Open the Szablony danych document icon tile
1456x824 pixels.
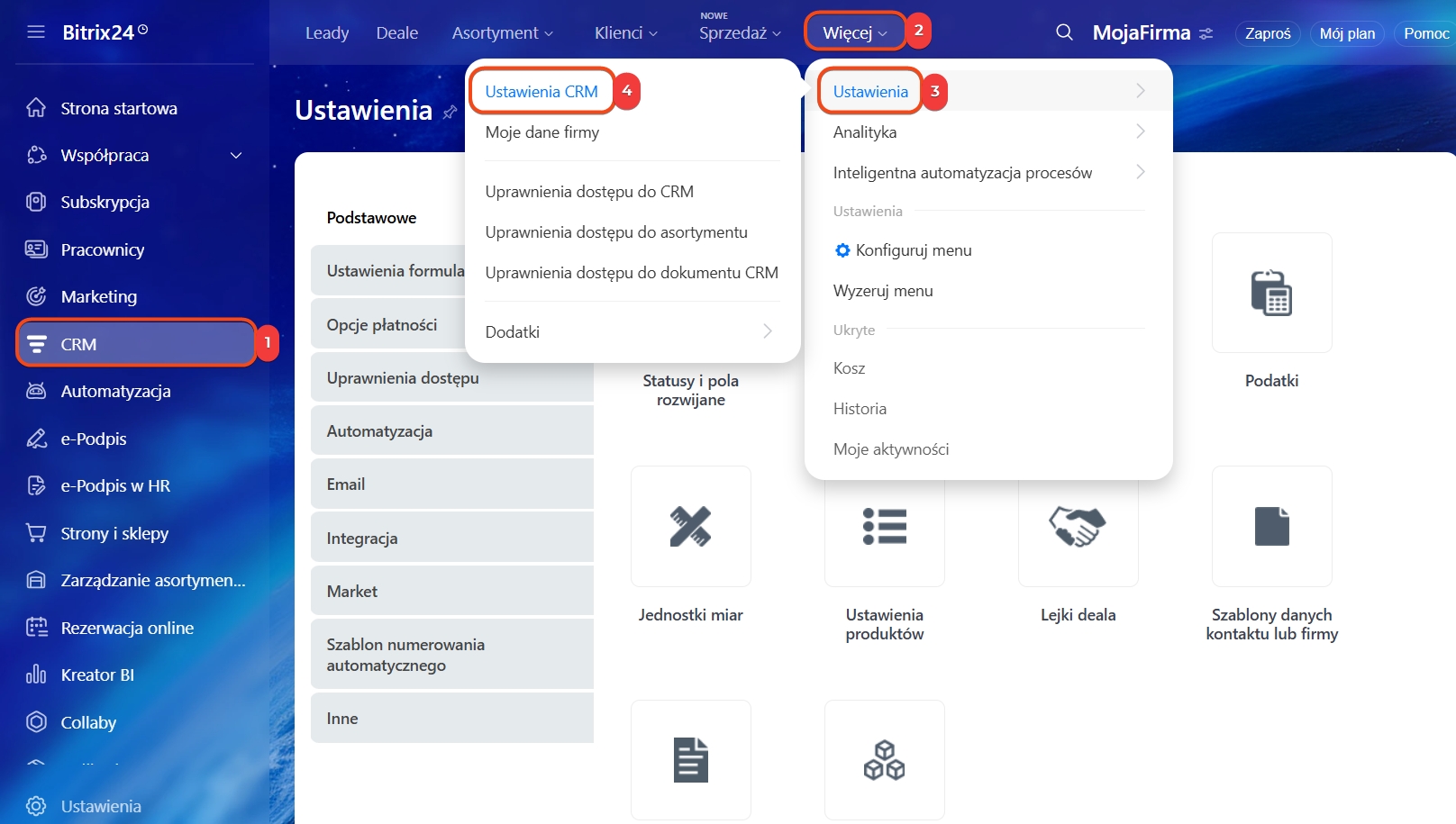pyautogui.click(x=1271, y=527)
